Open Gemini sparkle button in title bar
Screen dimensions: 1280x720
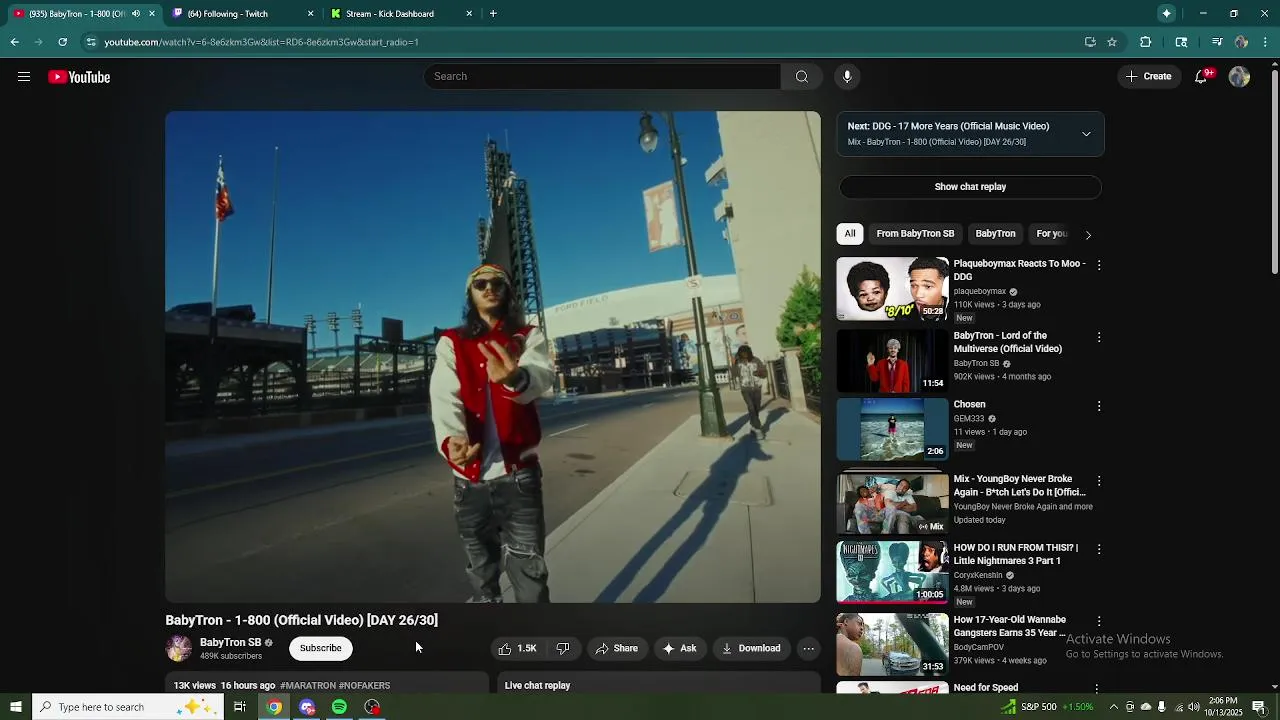(1166, 14)
